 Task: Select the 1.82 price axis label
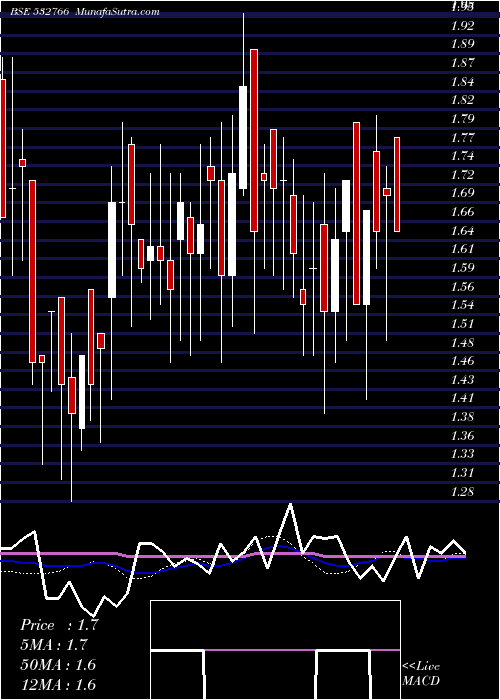[x=462, y=100]
